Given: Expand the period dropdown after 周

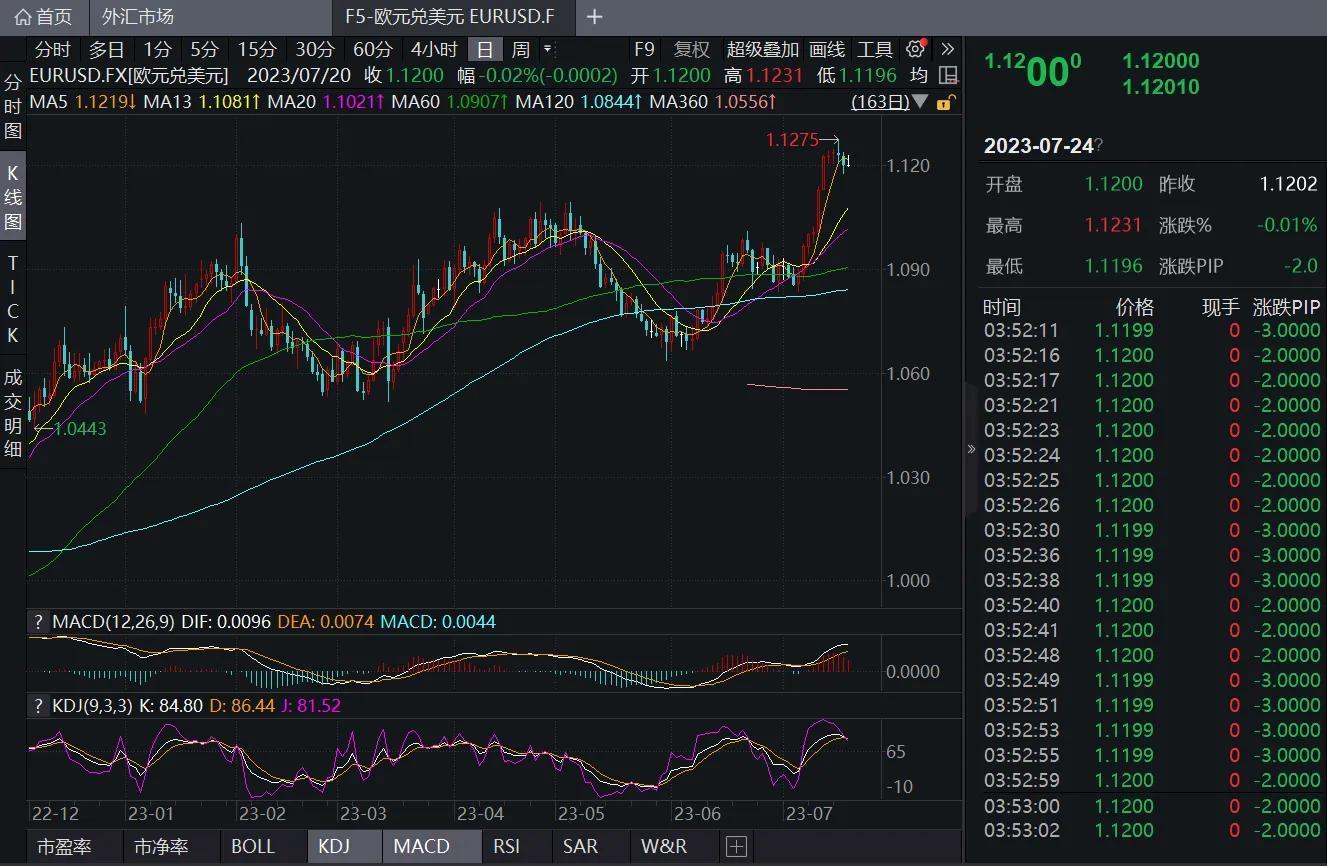Looking at the screenshot, I should point(547,48).
